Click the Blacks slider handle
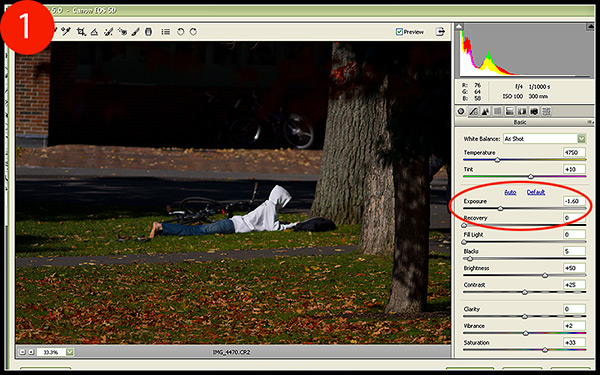Screen dimensions: 600x375 coord(470,259)
